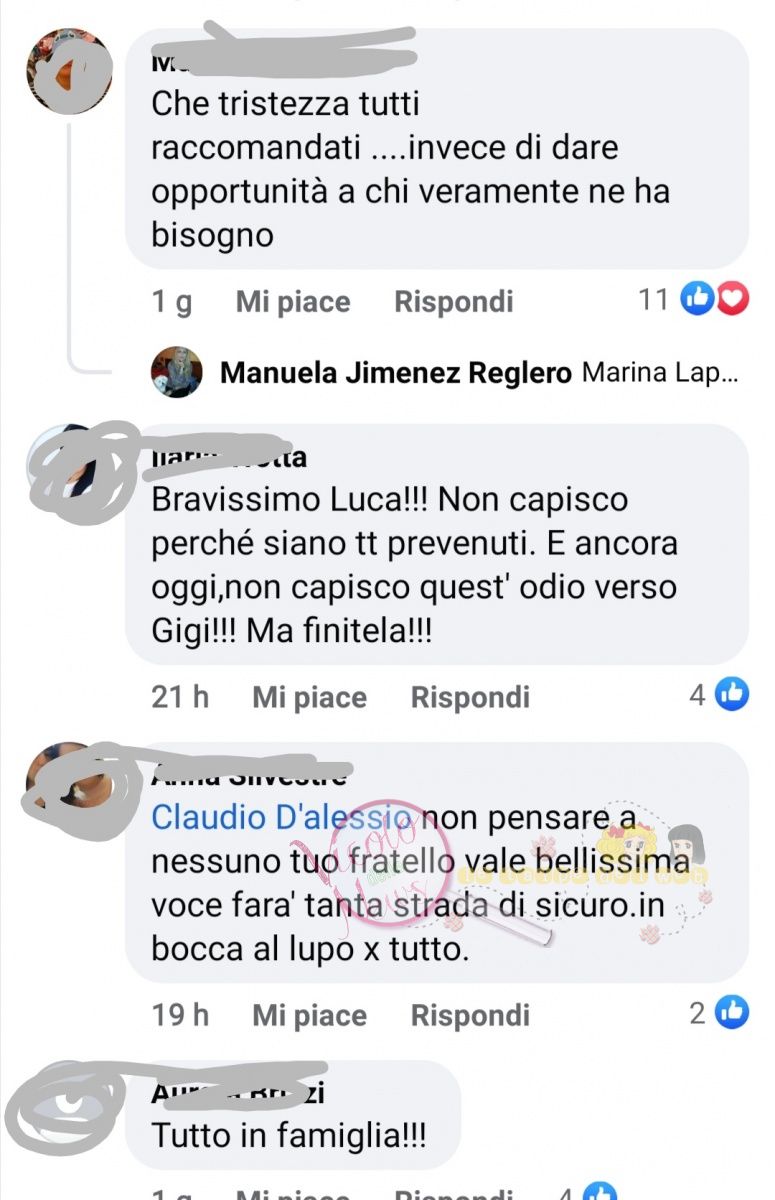The height and width of the screenshot is (1200, 775).
Task: Click the red heart reaction icon
Action: [732, 299]
